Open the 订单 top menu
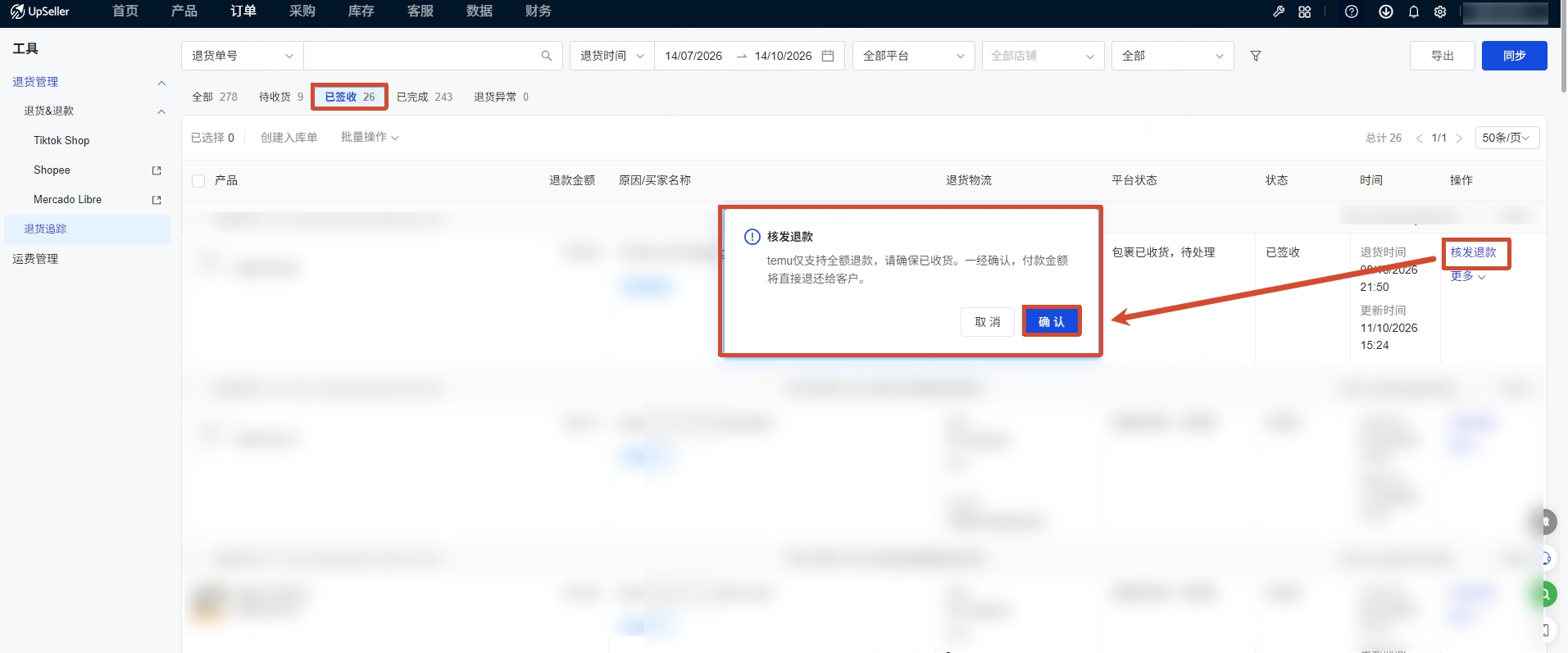1568x653 pixels. [243, 11]
